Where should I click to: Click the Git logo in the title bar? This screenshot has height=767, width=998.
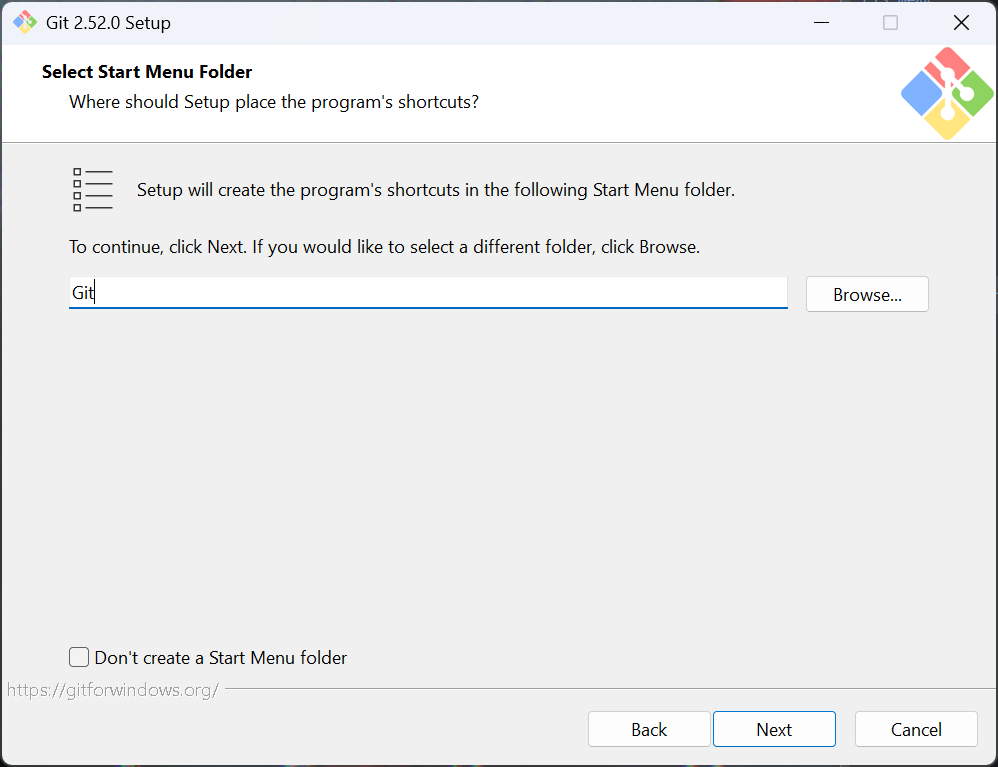click(x=25, y=23)
